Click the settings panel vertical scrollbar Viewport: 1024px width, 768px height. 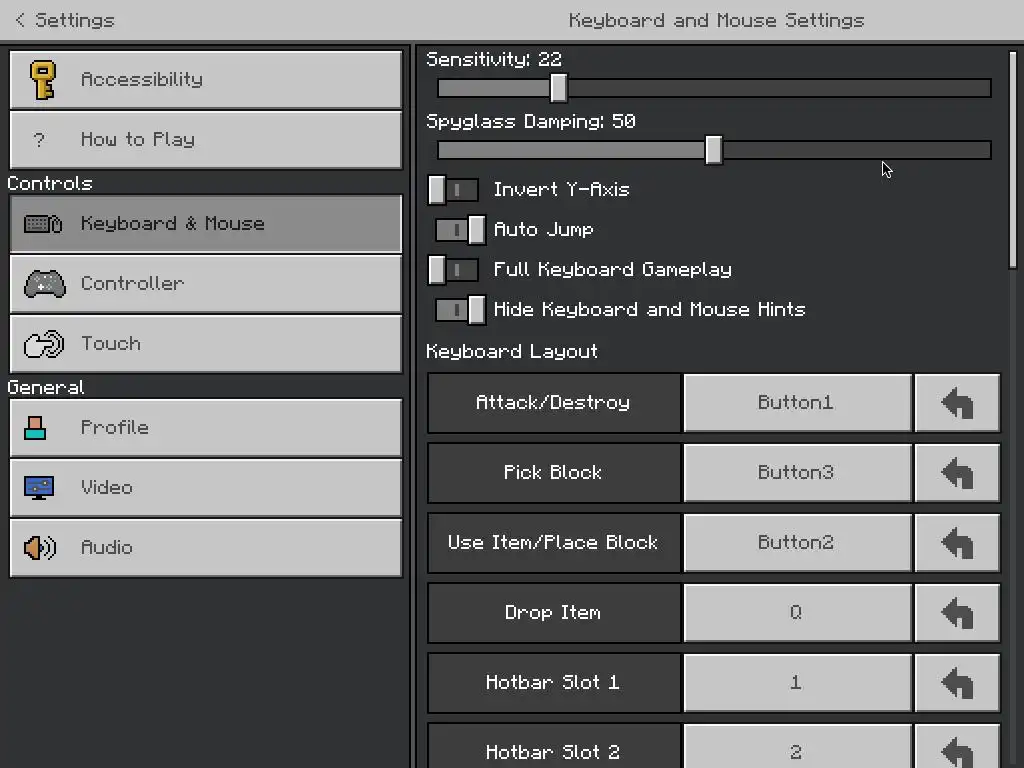[x=1013, y=160]
